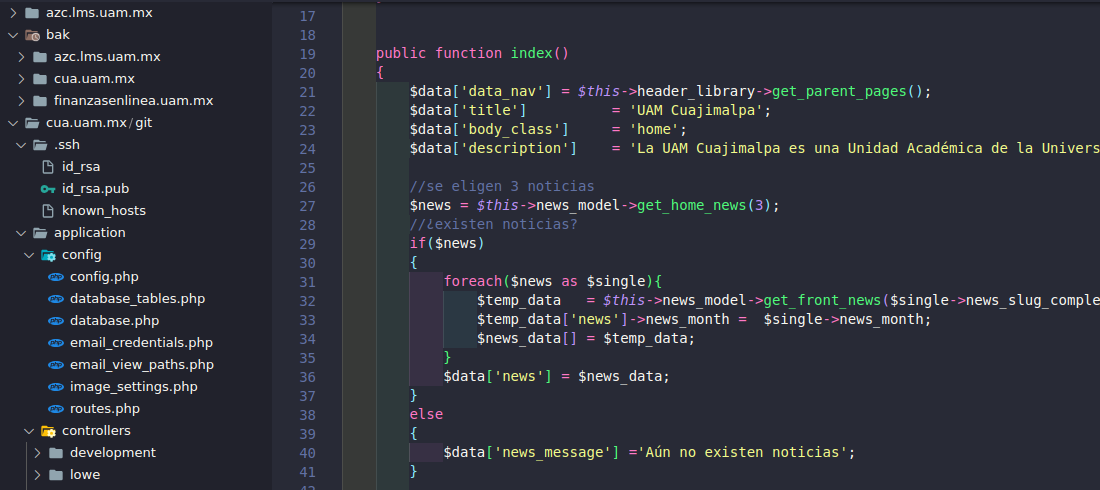The image size is (1100, 490).
Task: Select the development folder label
Action: click(x=113, y=453)
